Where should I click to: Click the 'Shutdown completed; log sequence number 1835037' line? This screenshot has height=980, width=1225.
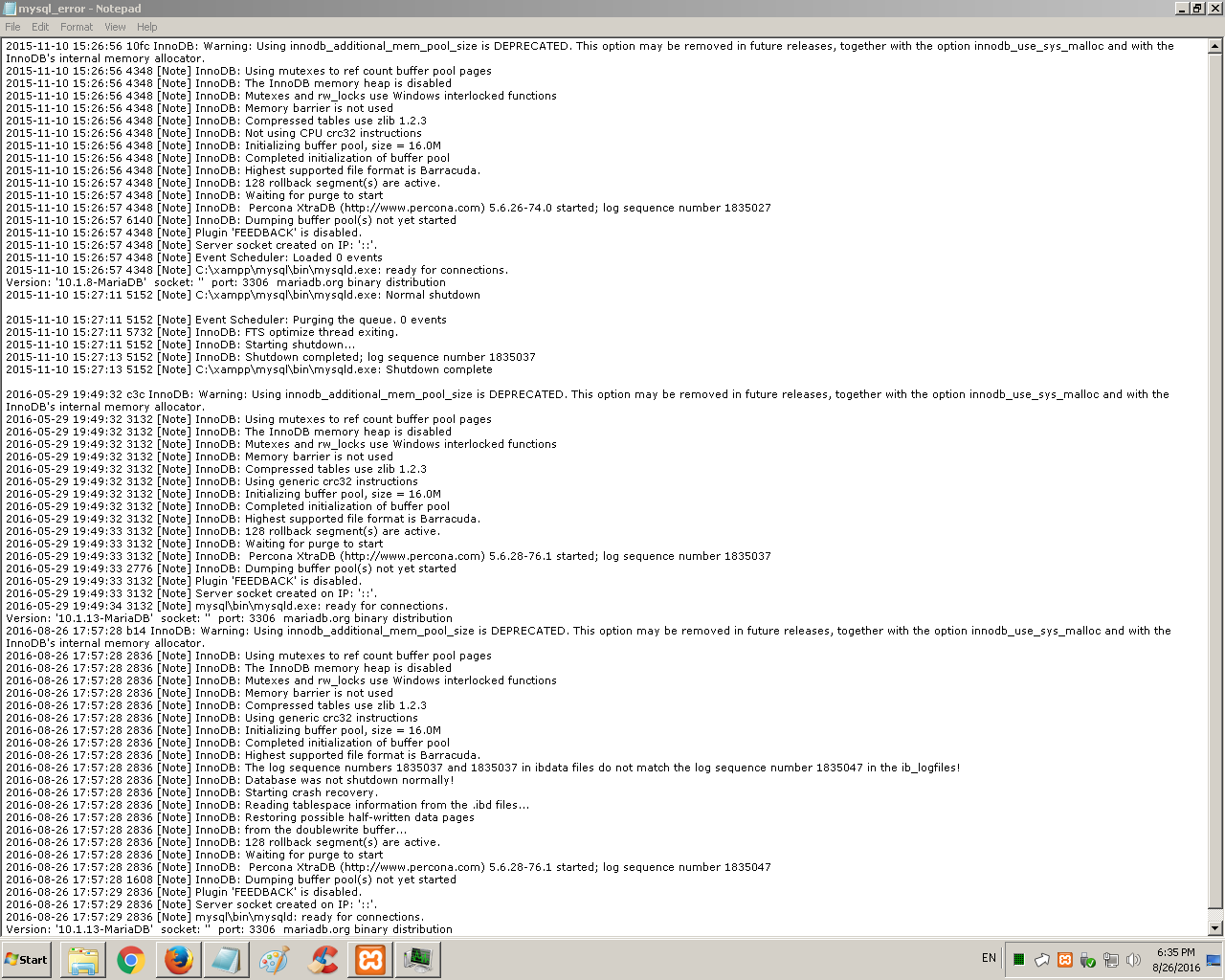point(271,357)
